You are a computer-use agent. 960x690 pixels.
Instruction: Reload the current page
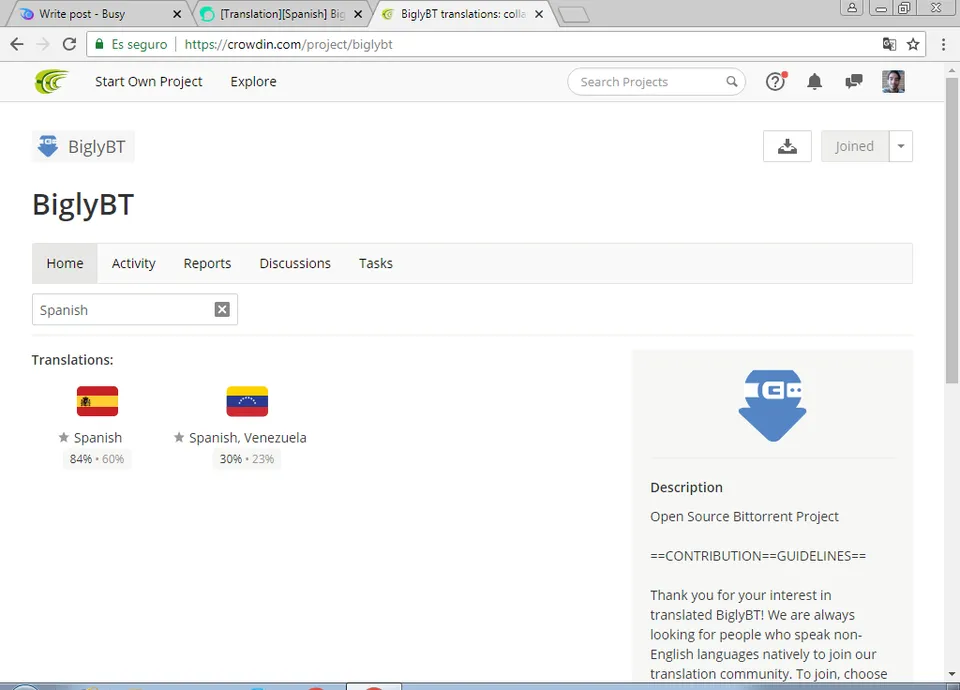click(x=69, y=44)
